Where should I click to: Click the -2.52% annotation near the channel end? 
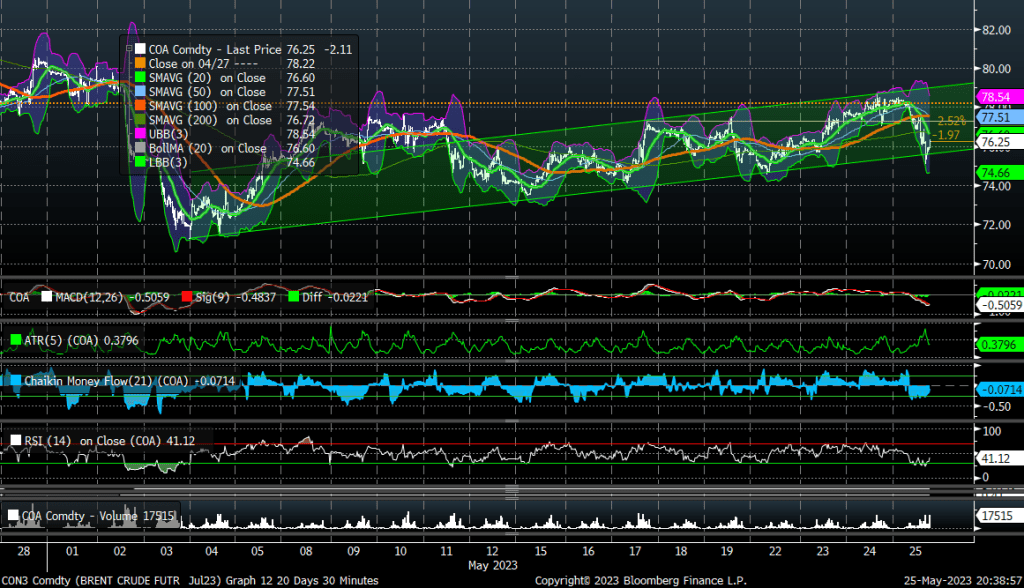pos(952,121)
